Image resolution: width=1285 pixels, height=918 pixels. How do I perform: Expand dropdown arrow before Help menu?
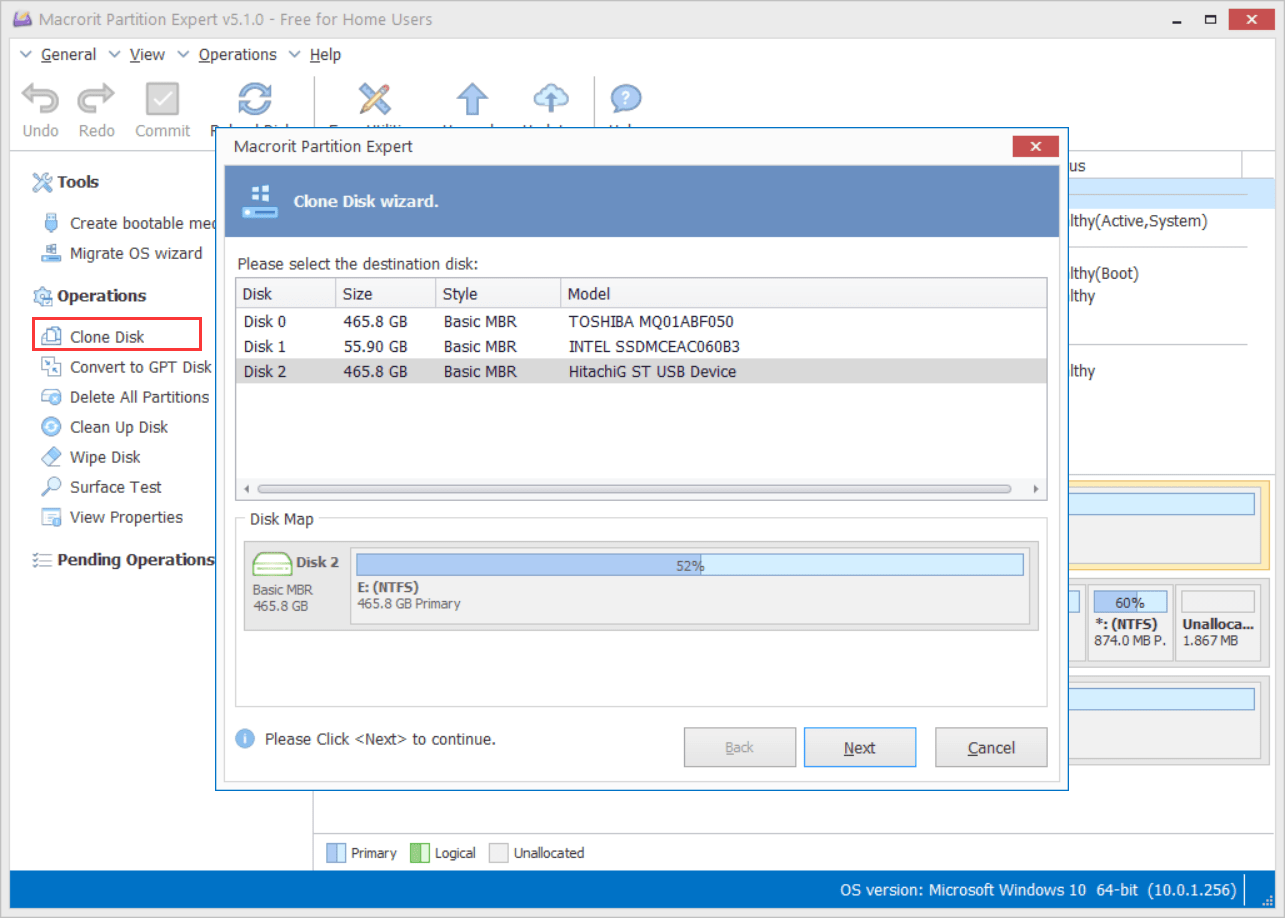pos(294,55)
